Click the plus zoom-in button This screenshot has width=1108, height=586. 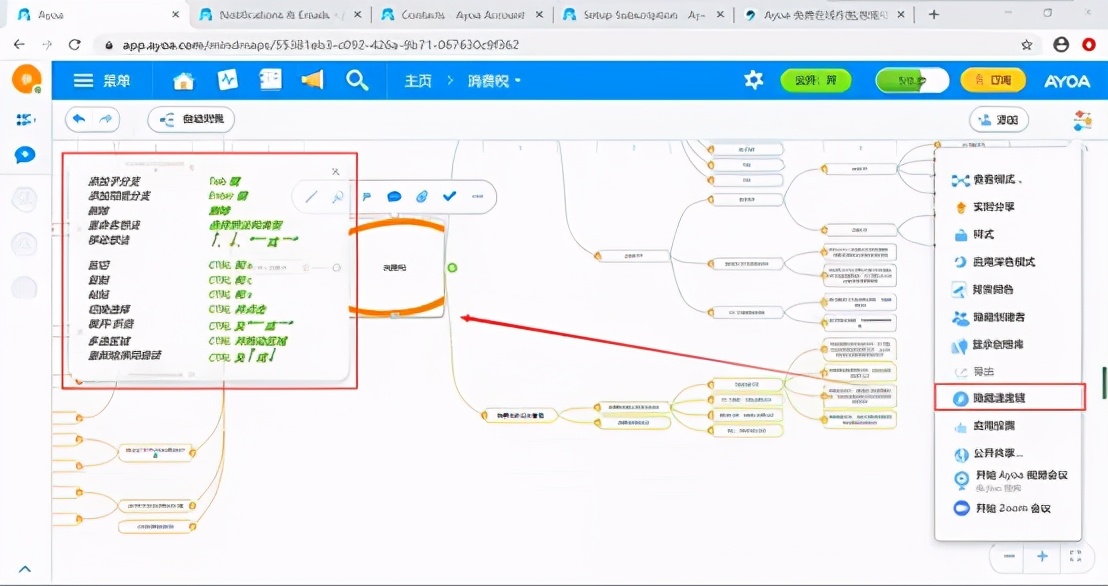(1042, 556)
